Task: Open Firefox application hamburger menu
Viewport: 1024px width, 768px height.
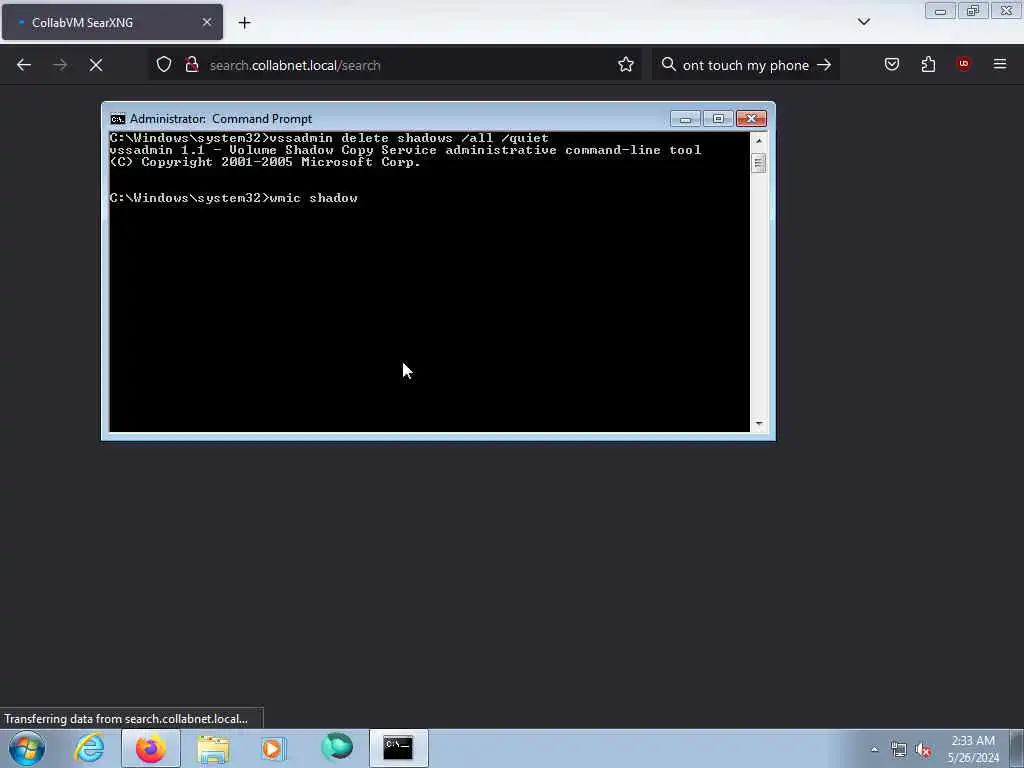Action: tap(1000, 65)
